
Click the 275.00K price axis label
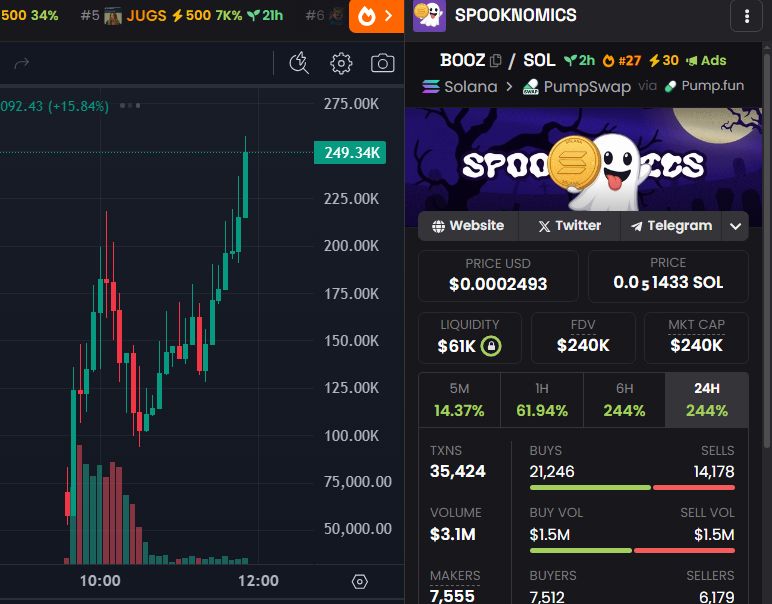pos(352,104)
